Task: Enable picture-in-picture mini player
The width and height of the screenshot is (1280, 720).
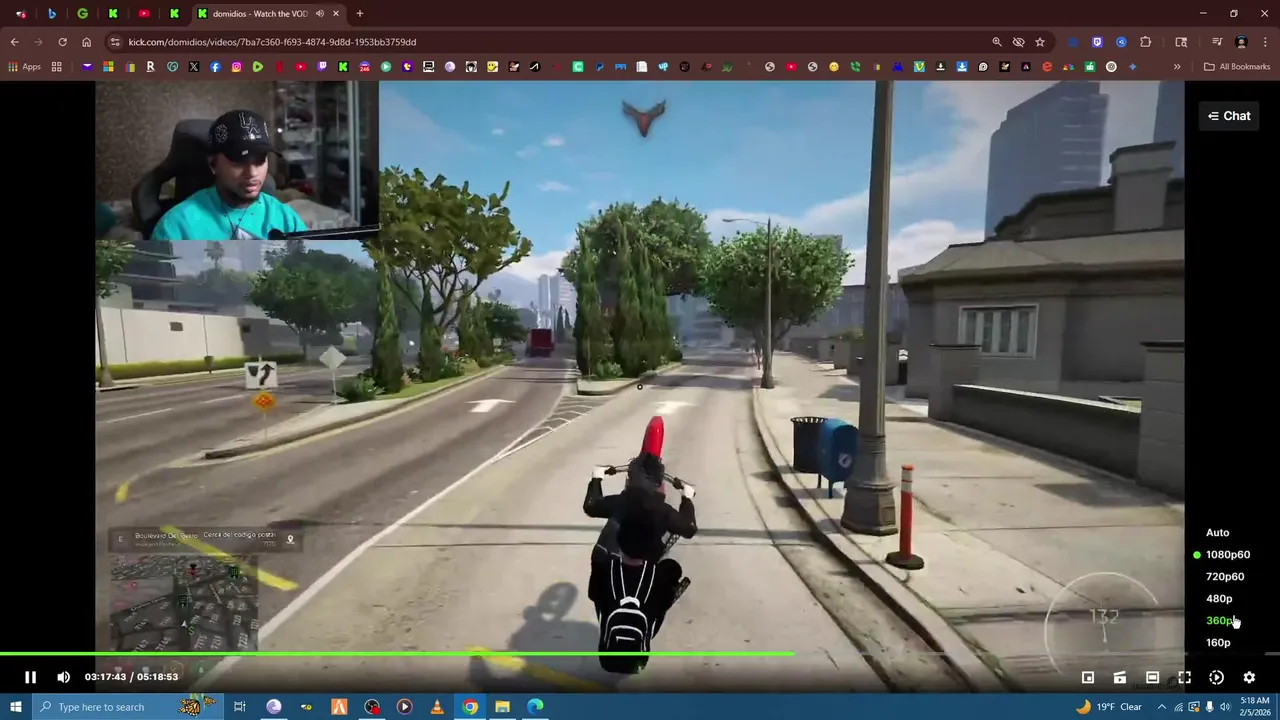Action: (x=1088, y=677)
